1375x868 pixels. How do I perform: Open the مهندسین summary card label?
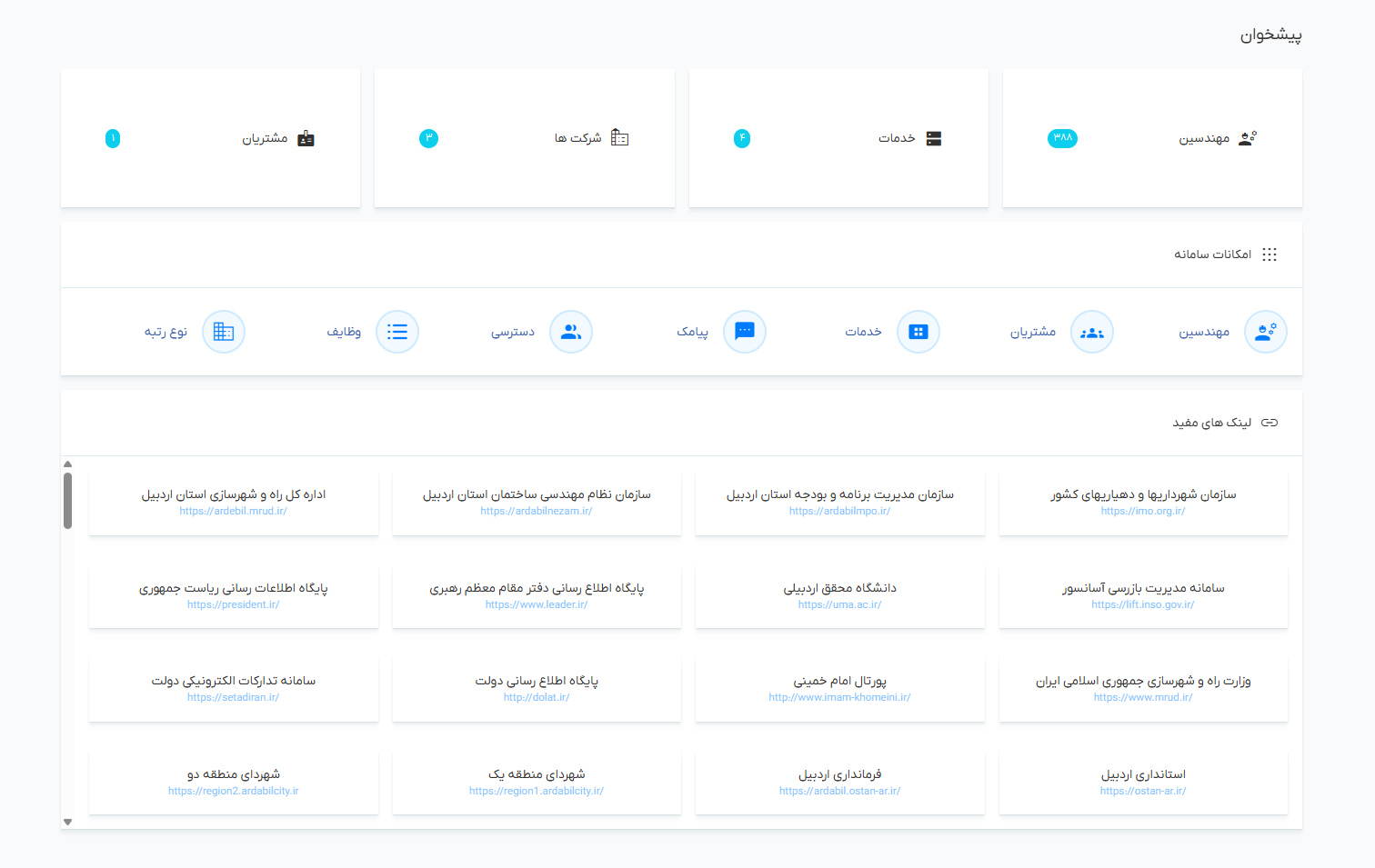[x=1204, y=138]
